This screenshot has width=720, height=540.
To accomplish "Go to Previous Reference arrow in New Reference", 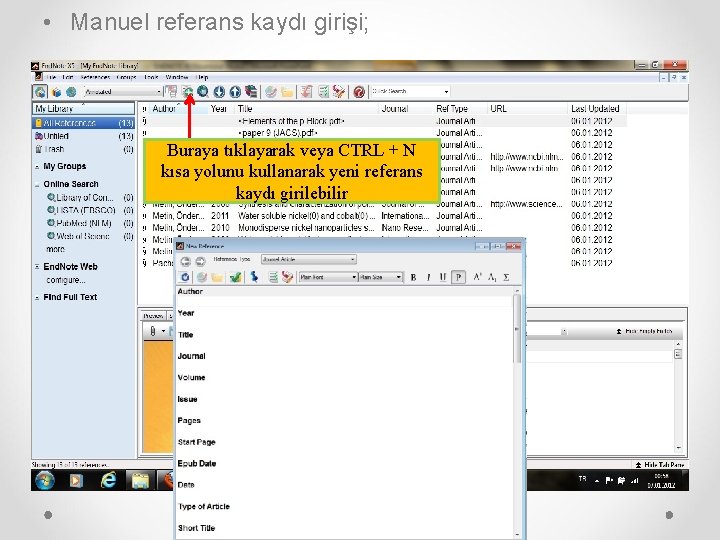I will click(x=185, y=261).
